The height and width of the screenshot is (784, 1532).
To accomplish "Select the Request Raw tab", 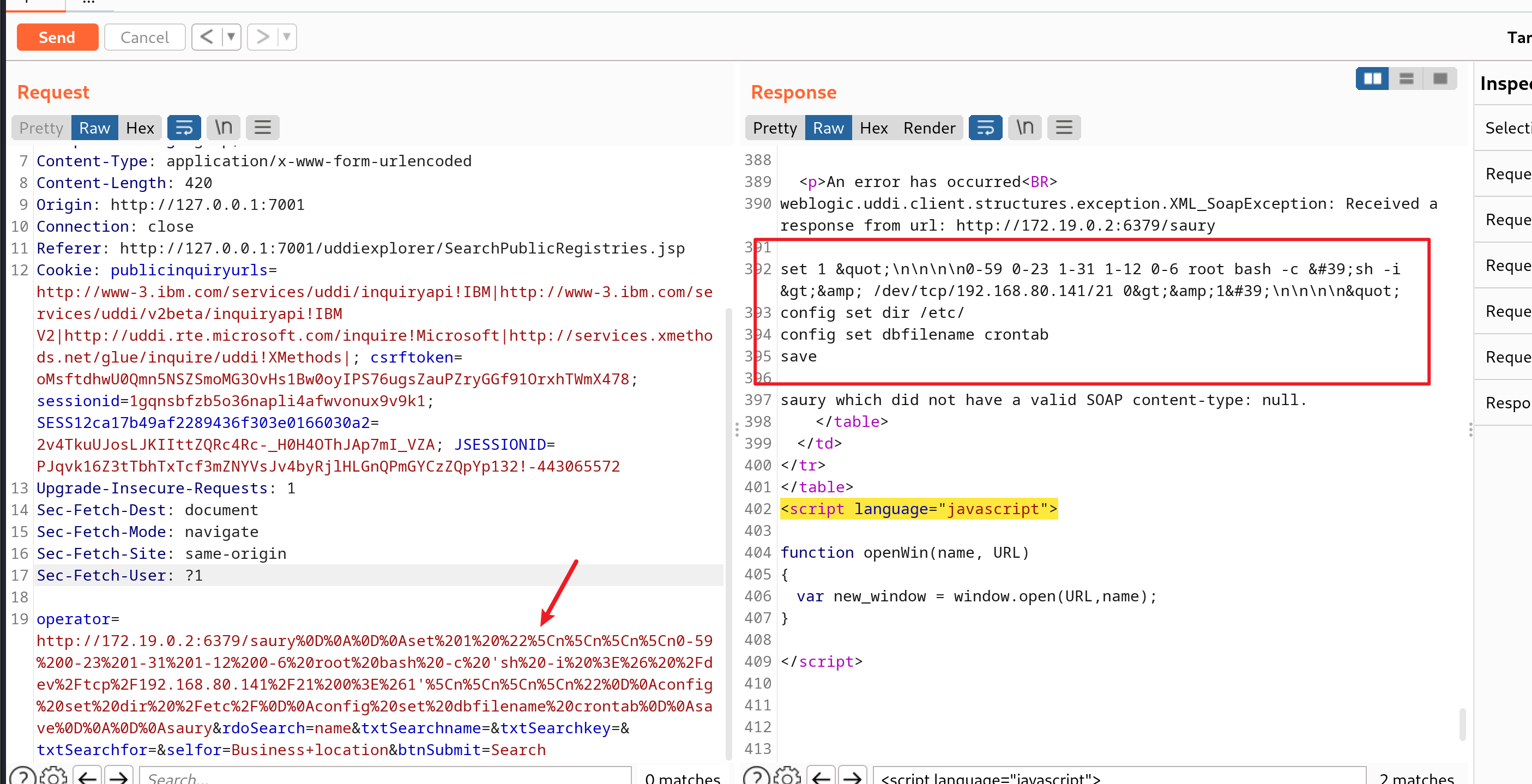I will (x=94, y=128).
